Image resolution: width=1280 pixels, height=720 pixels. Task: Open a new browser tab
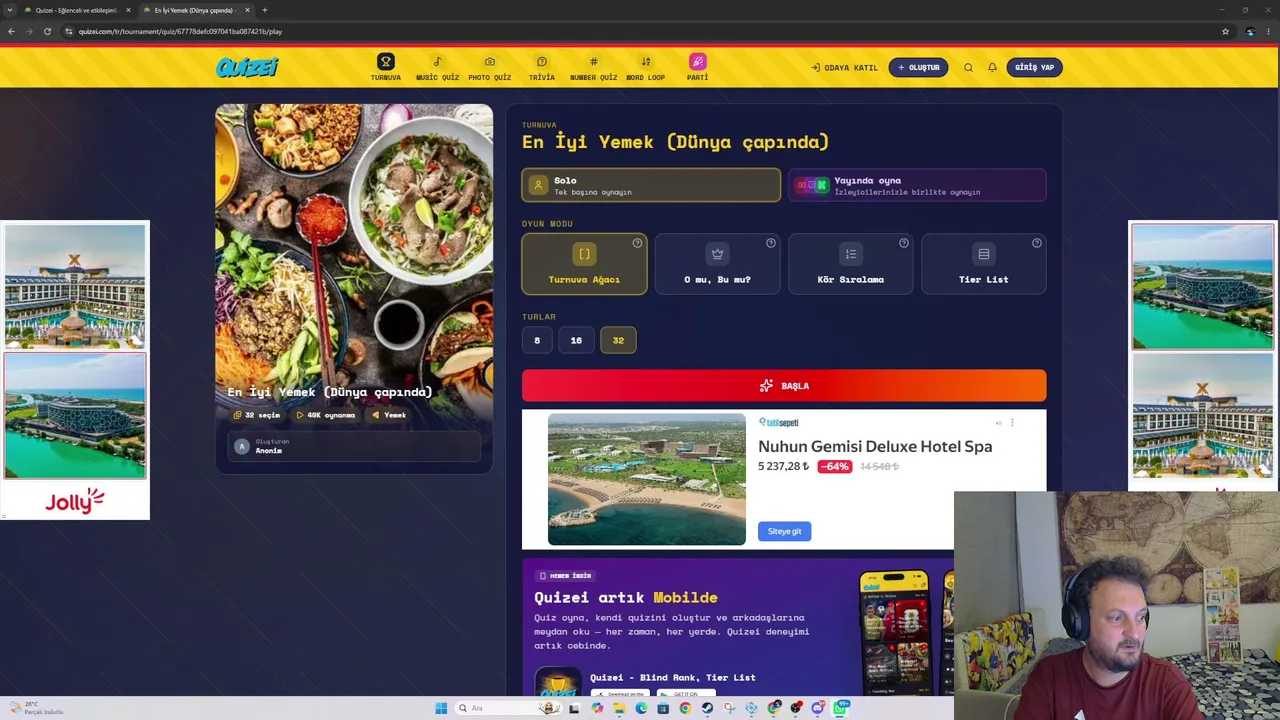pos(265,10)
